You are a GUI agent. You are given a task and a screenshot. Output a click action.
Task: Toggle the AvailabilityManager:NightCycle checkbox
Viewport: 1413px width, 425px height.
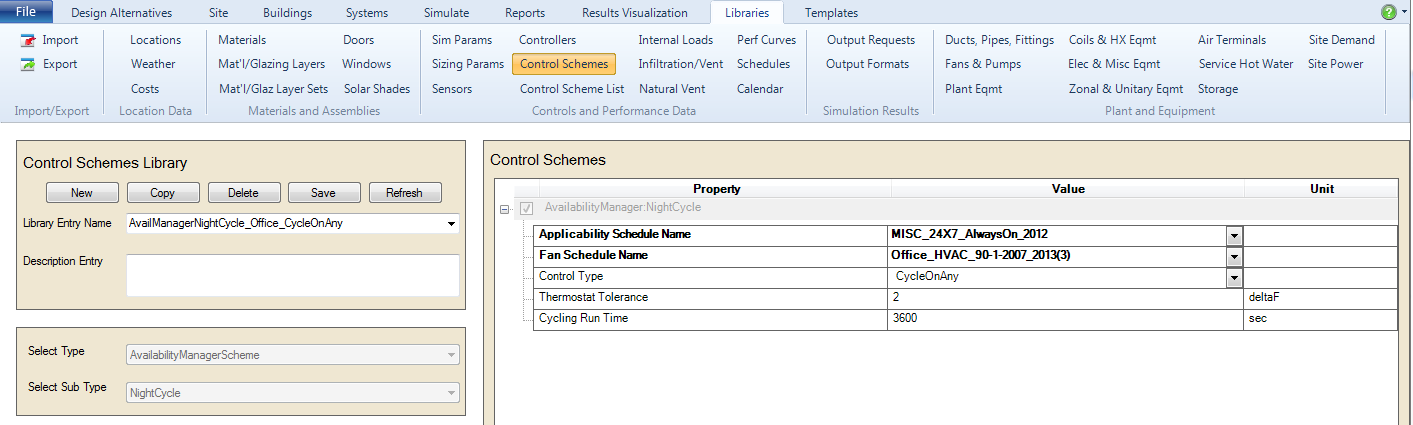[527, 208]
